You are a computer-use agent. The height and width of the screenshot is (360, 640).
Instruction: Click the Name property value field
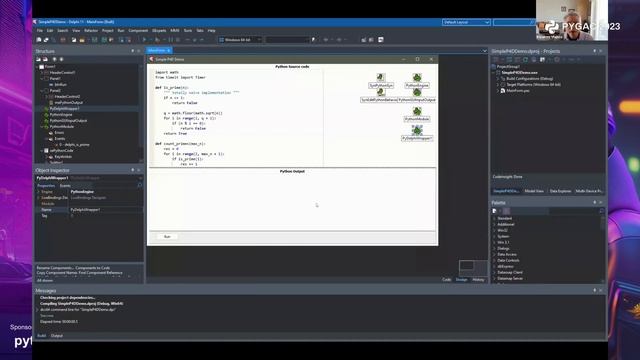coord(106,209)
